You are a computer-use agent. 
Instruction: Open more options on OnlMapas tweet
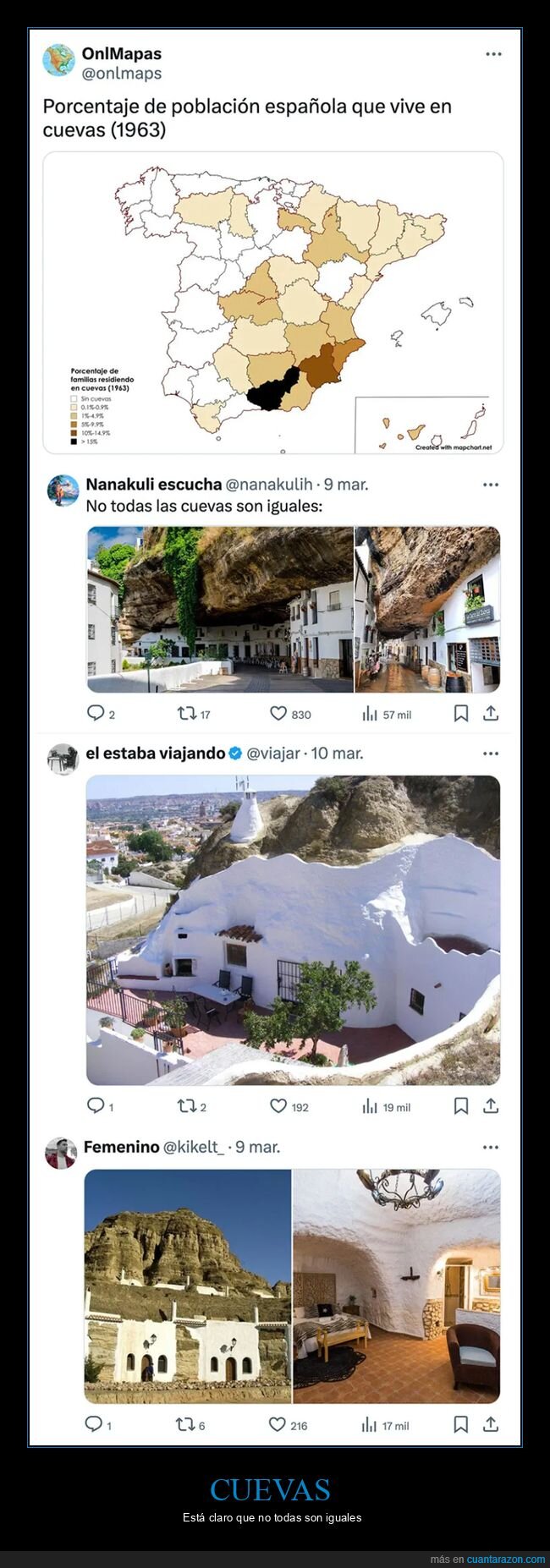(493, 53)
